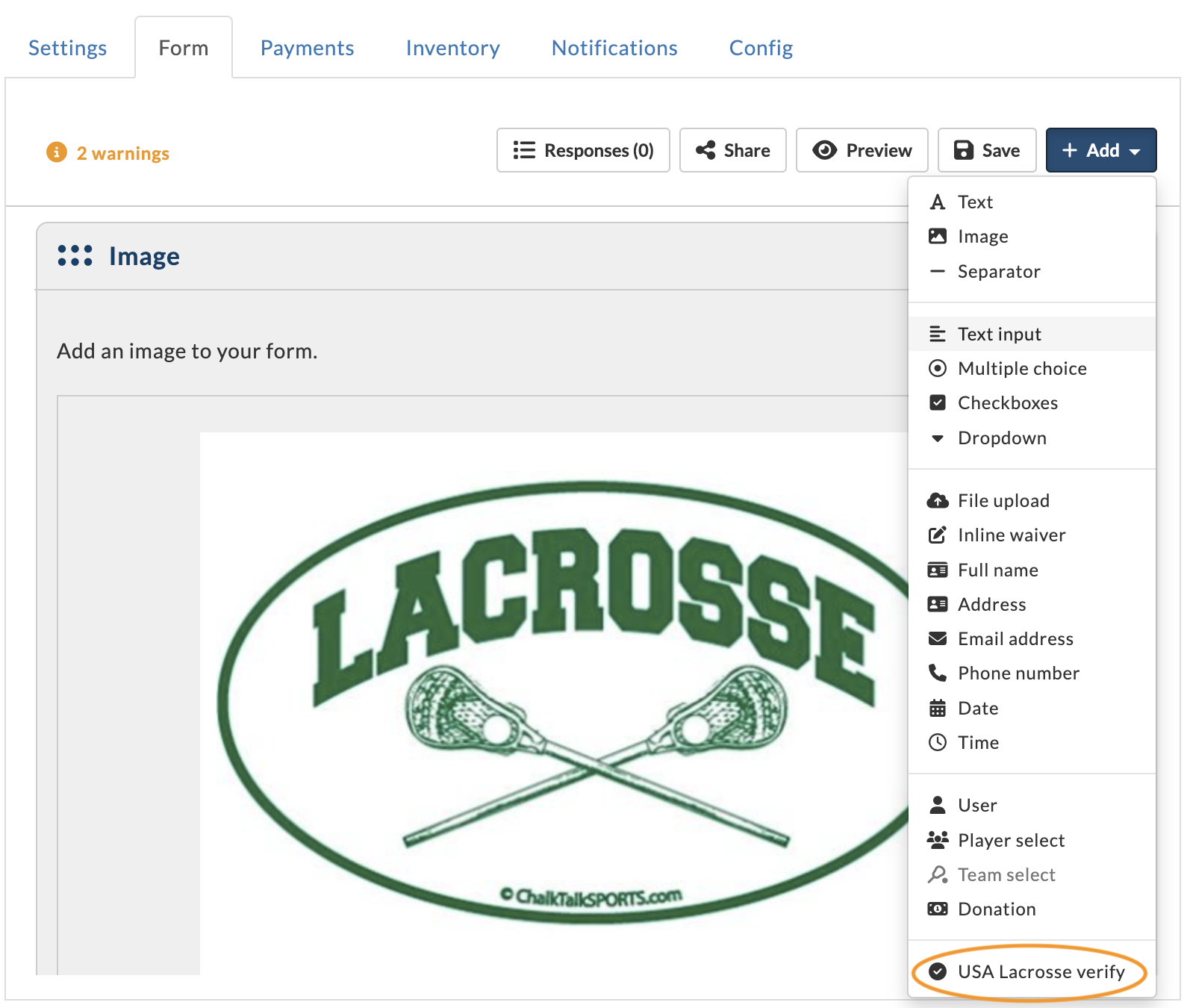This screenshot has width=1187, height=1008.
Task: Add an Inline waiver field
Action: pos(1032,535)
